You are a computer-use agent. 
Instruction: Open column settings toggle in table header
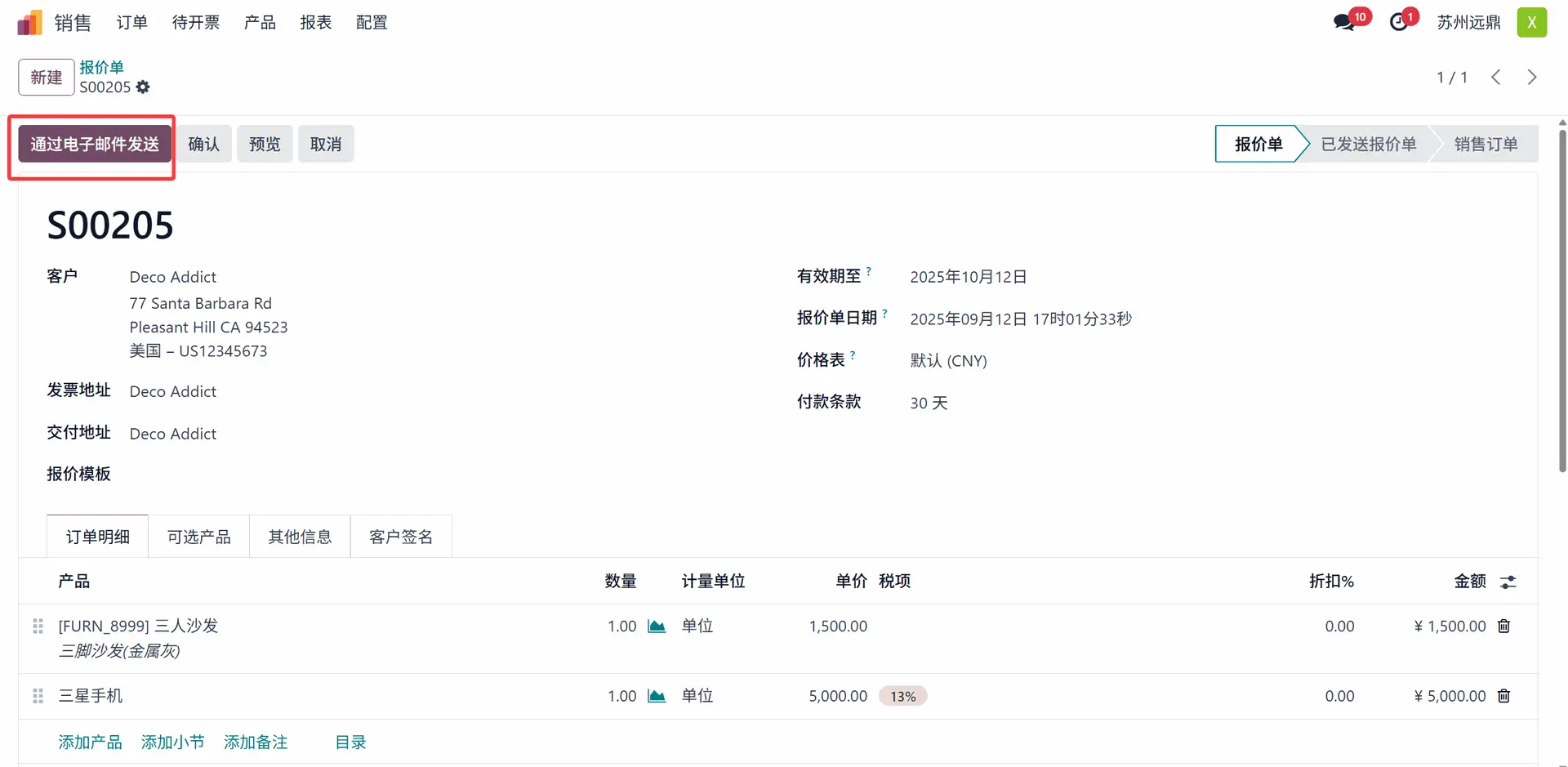pyautogui.click(x=1508, y=582)
